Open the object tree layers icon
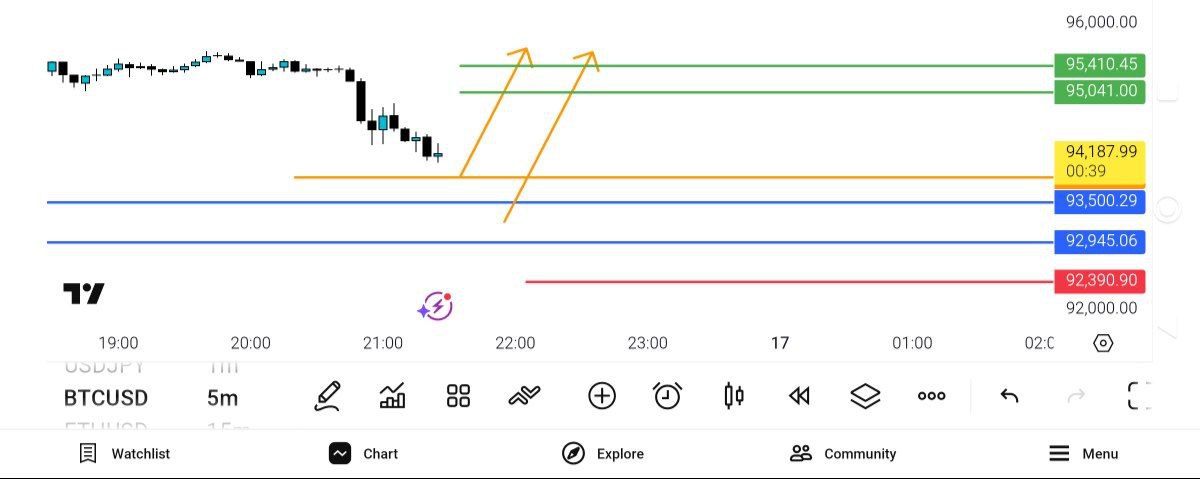Image resolution: width=1200 pixels, height=479 pixels. [x=865, y=397]
